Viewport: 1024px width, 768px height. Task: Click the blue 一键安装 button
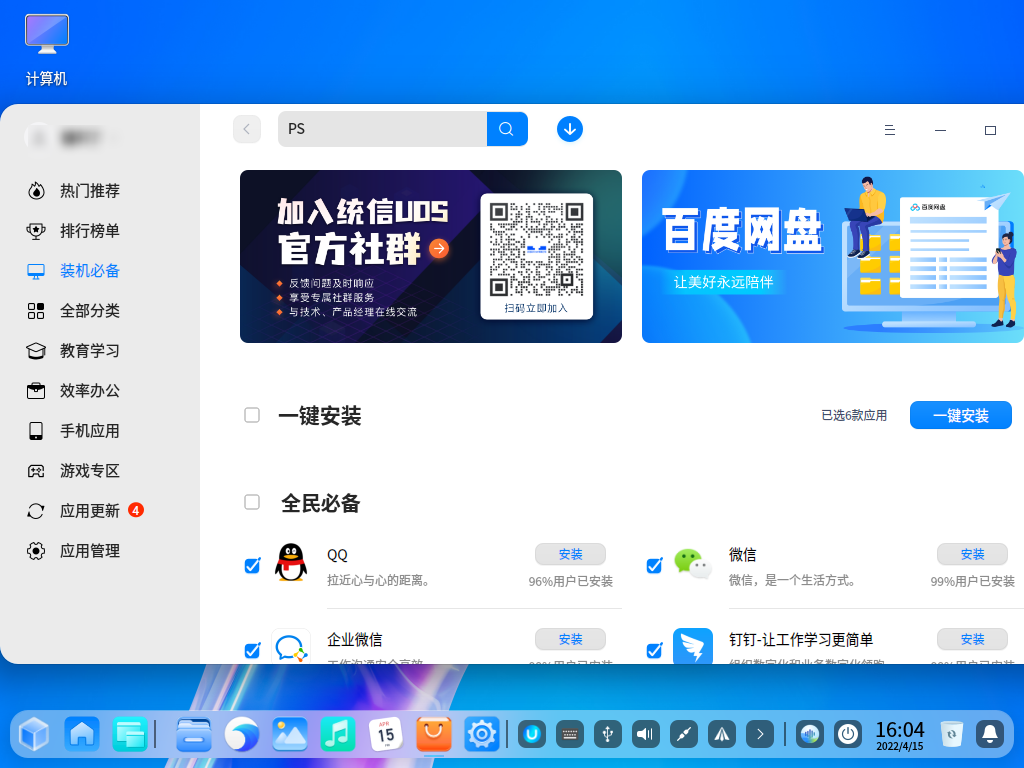click(x=961, y=415)
